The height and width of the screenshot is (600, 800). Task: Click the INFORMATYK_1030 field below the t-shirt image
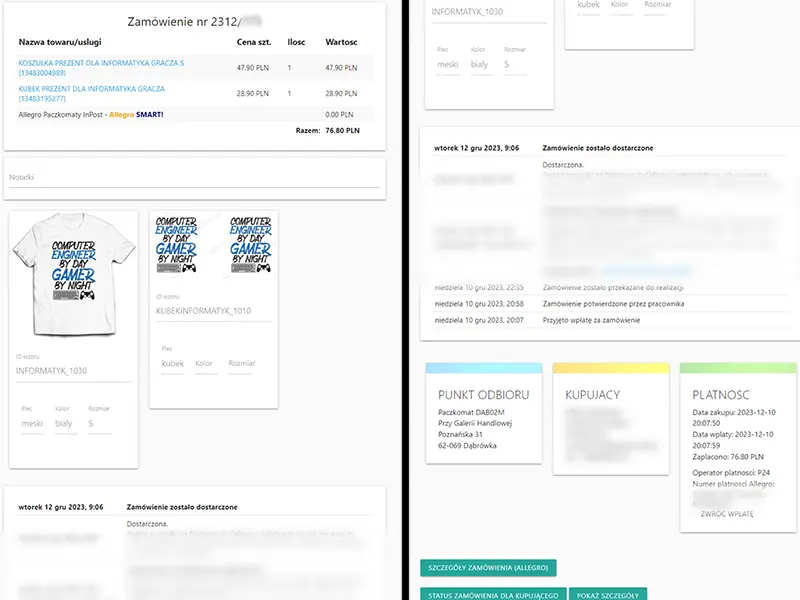(x=73, y=371)
